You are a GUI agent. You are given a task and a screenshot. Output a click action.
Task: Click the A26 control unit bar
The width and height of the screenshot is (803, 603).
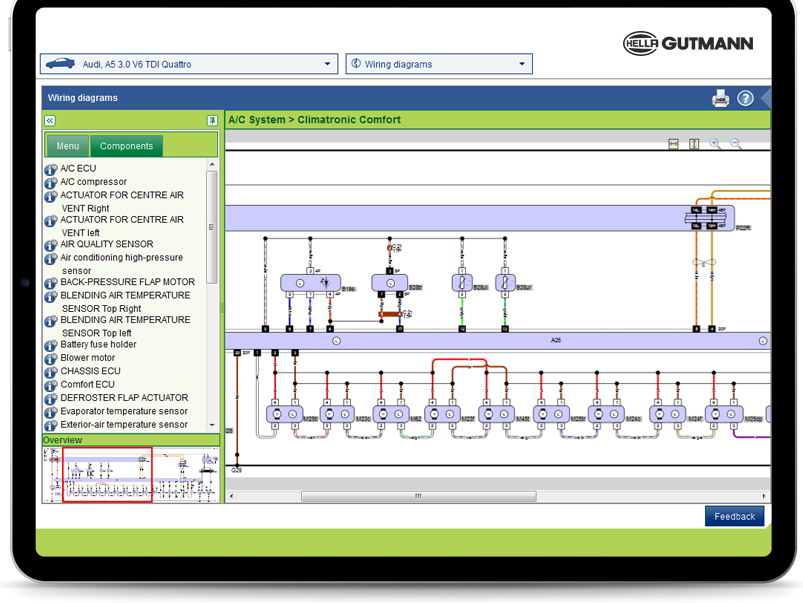[x=498, y=341]
